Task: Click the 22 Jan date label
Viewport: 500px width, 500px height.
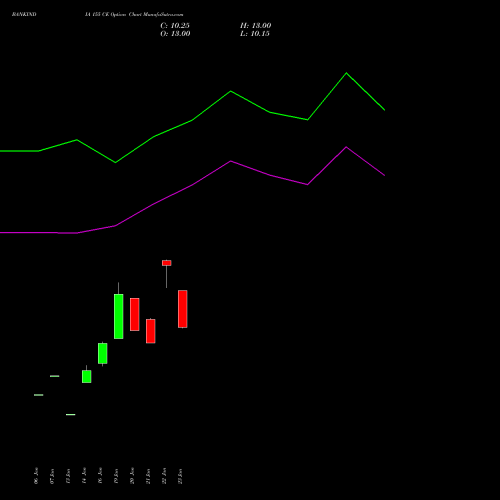Action: point(164,476)
